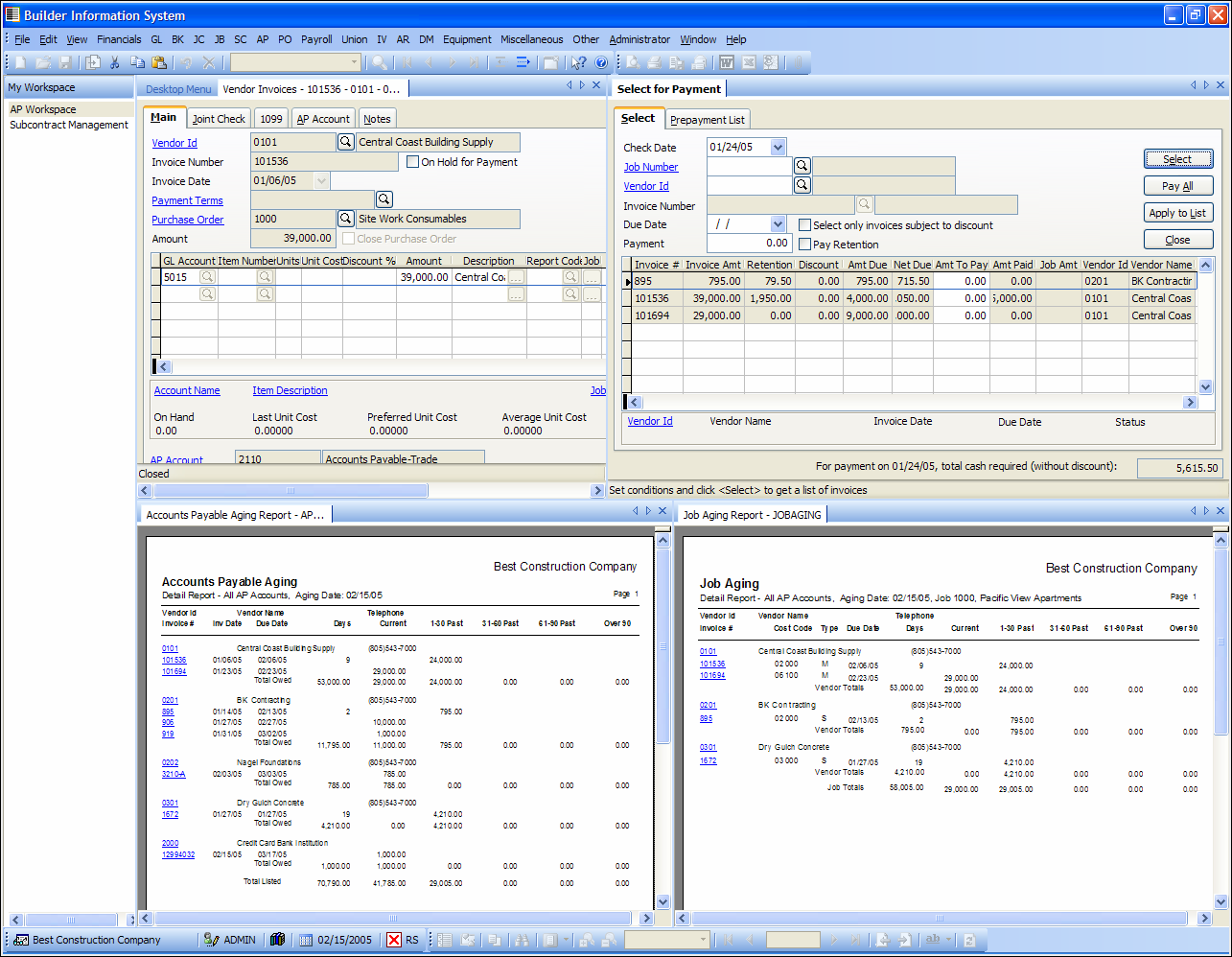
Task: Check Select only invoices subject to discount
Action: [805, 225]
